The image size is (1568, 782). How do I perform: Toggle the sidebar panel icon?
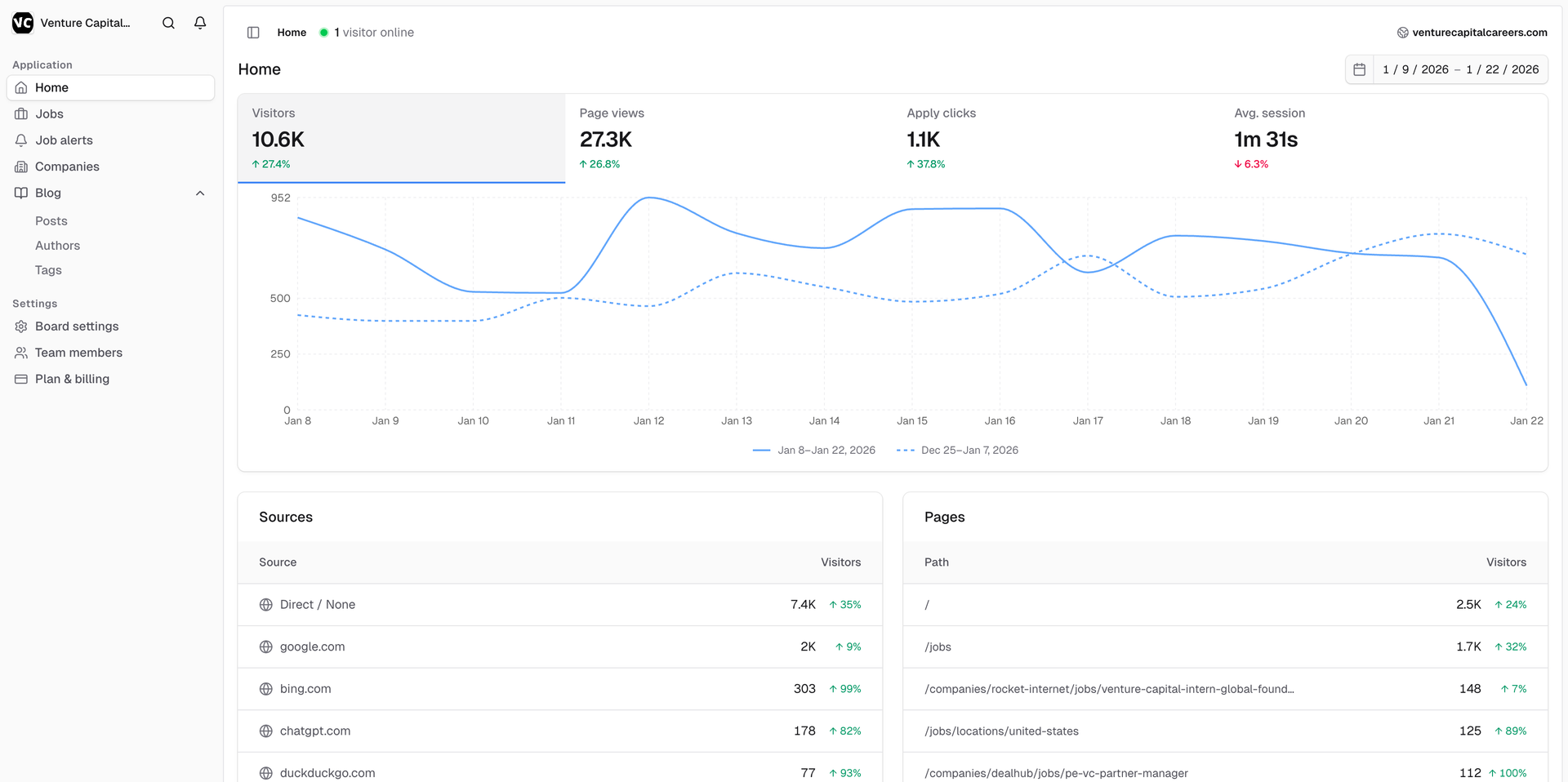pyautogui.click(x=253, y=33)
